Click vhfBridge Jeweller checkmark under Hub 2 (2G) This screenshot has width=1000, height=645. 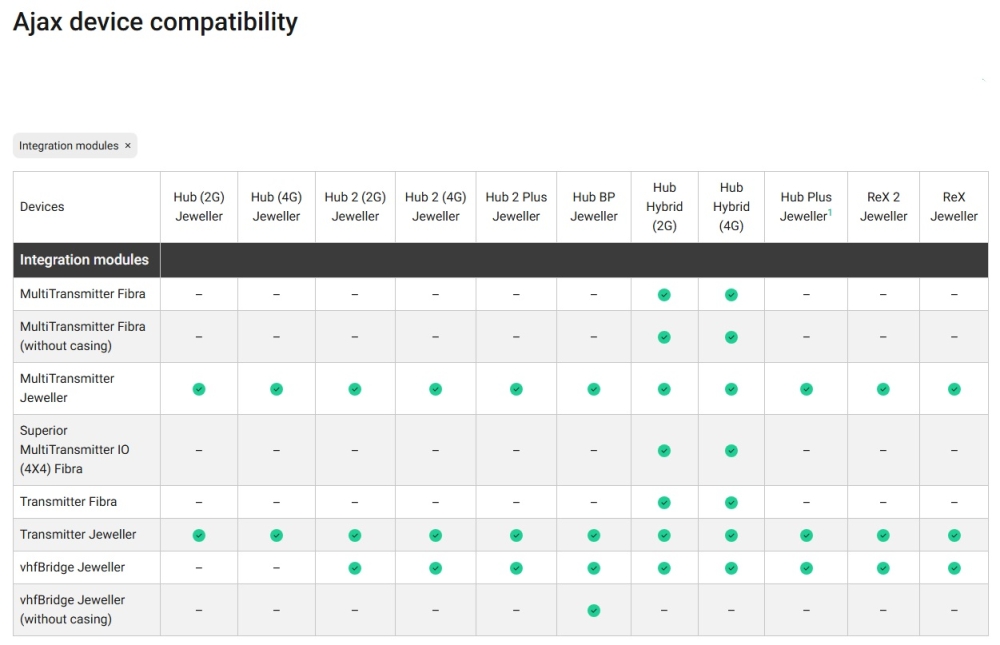click(x=355, y=568)
